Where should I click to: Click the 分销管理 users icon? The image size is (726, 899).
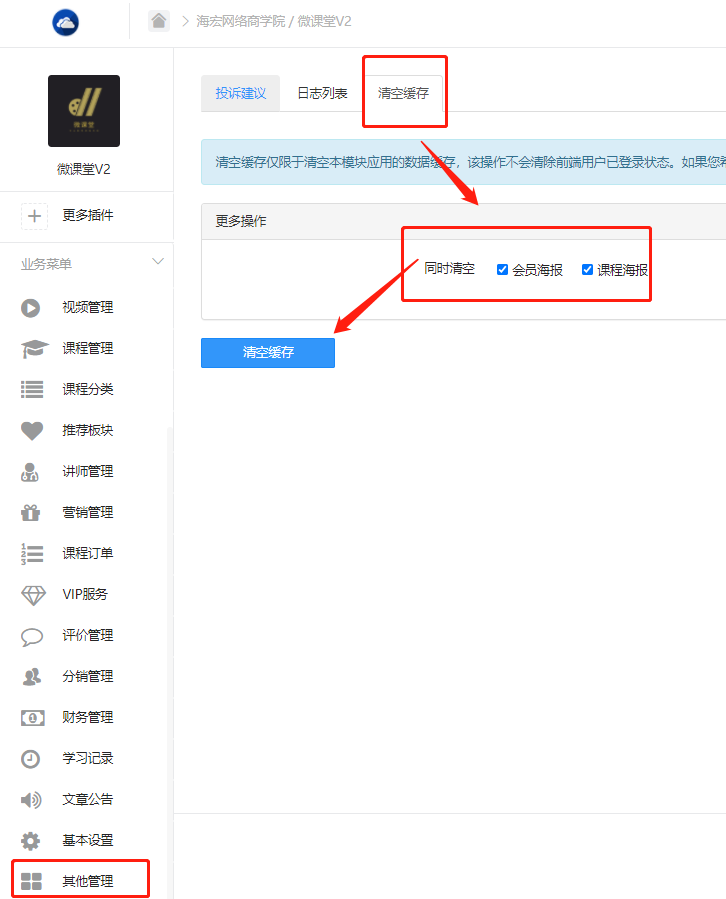(x=32, y=677)
